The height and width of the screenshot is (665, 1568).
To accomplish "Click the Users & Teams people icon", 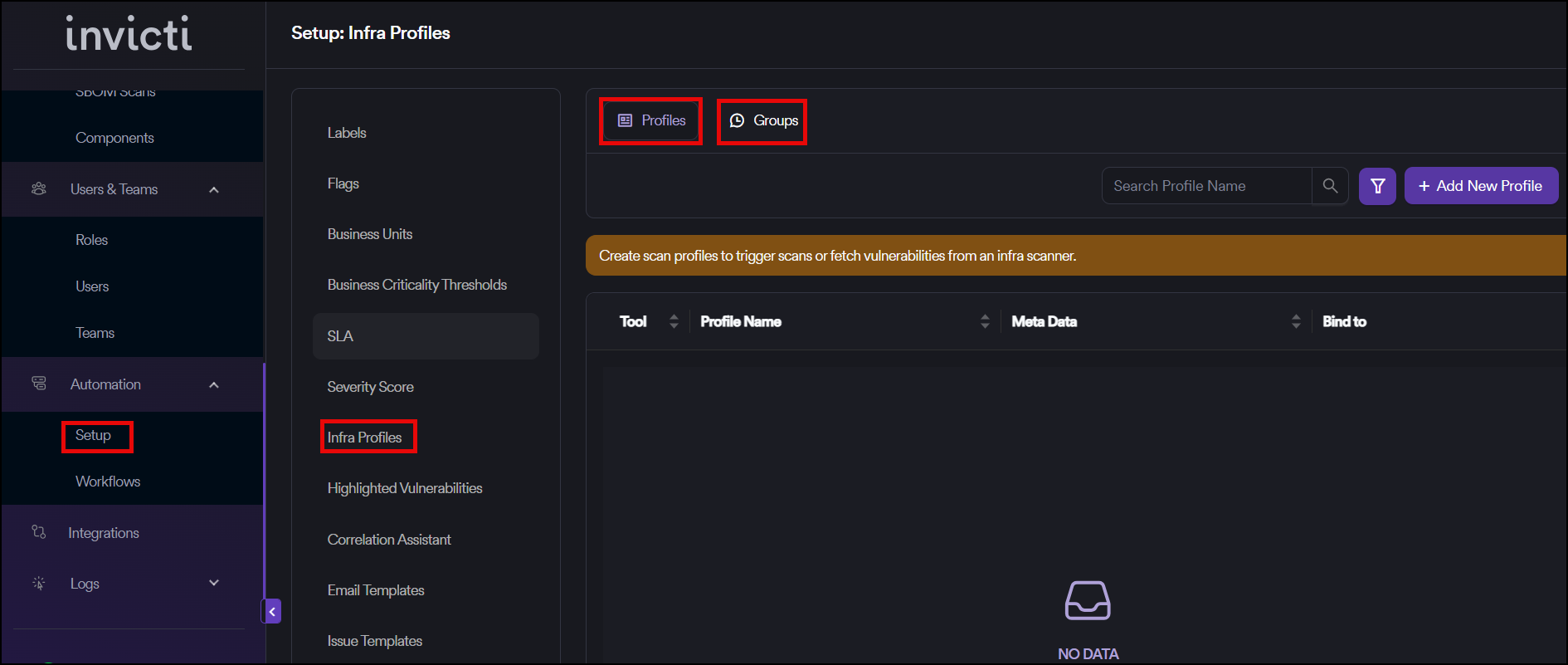I will click(39, 189).
